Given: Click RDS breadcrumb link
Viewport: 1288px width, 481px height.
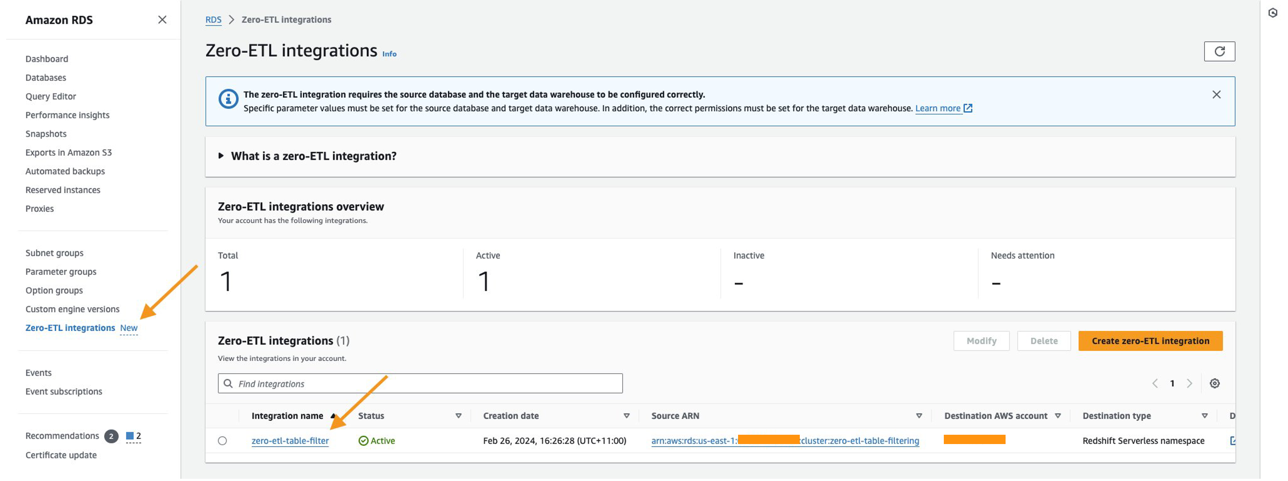Looking at the screenshot, I should pos(213,20).
